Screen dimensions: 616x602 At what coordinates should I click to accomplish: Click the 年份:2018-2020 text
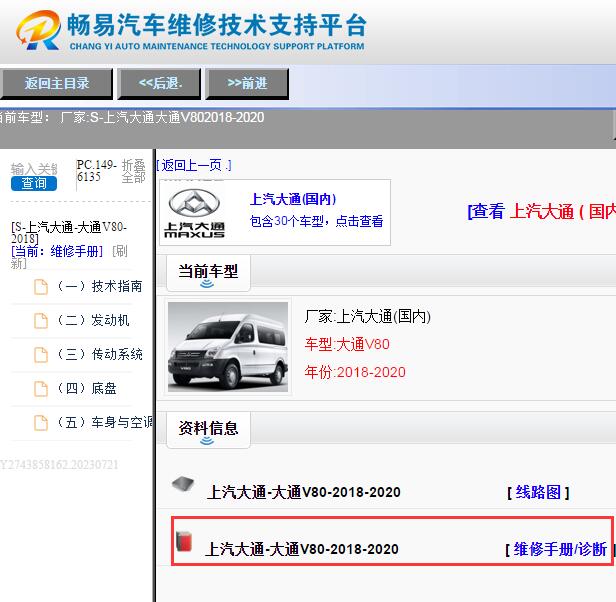coord(355,372)
